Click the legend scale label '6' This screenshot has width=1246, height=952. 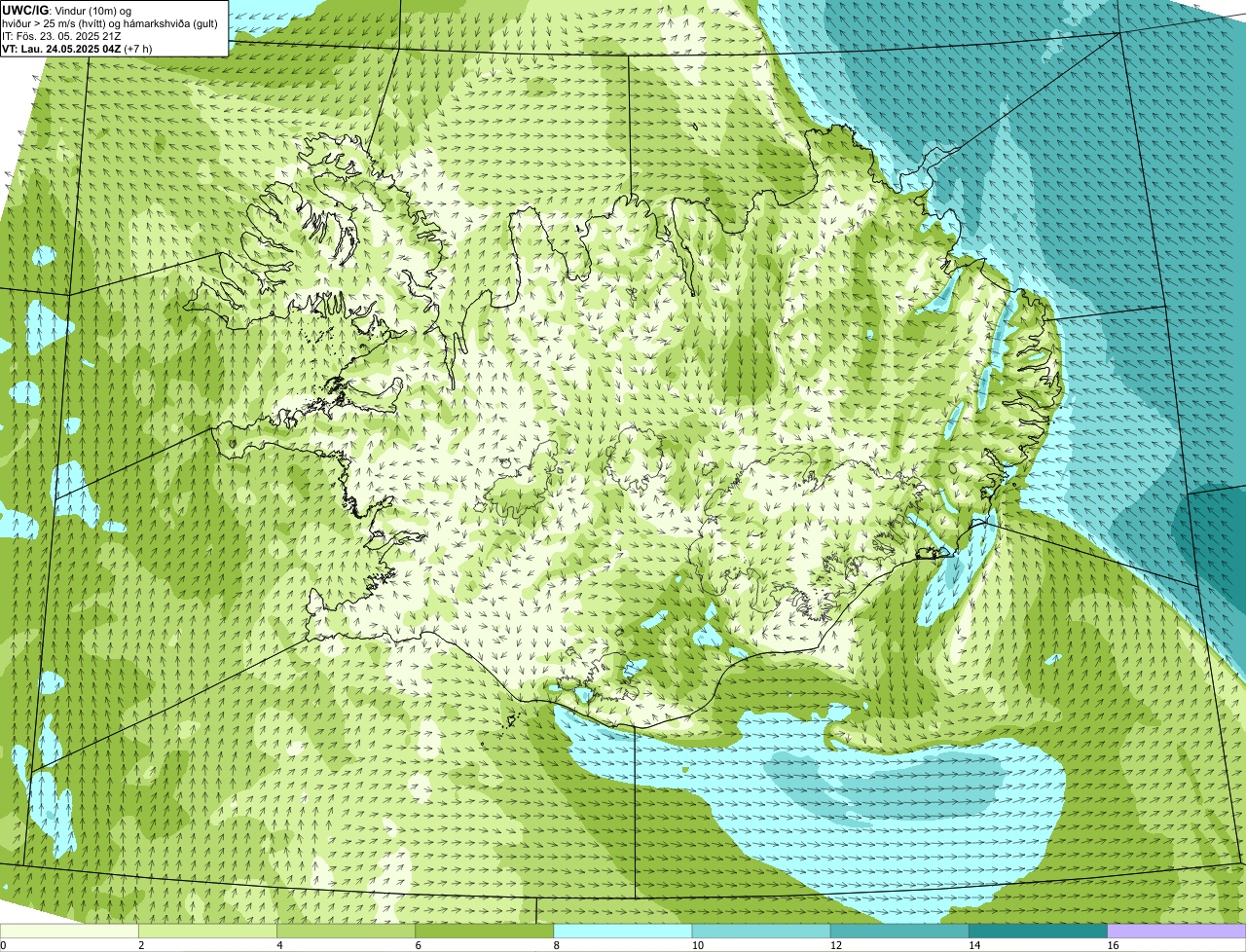point(419,945)
